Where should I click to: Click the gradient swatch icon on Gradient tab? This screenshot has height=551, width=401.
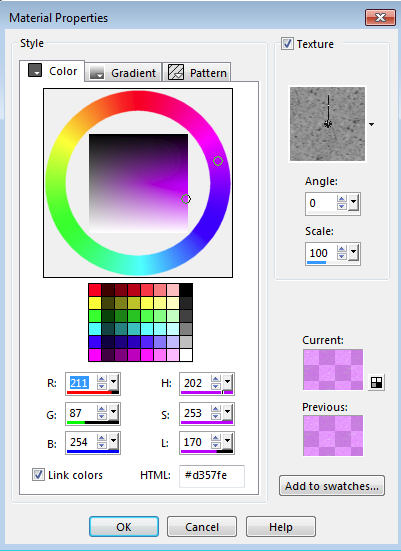[x=97, y=73]
